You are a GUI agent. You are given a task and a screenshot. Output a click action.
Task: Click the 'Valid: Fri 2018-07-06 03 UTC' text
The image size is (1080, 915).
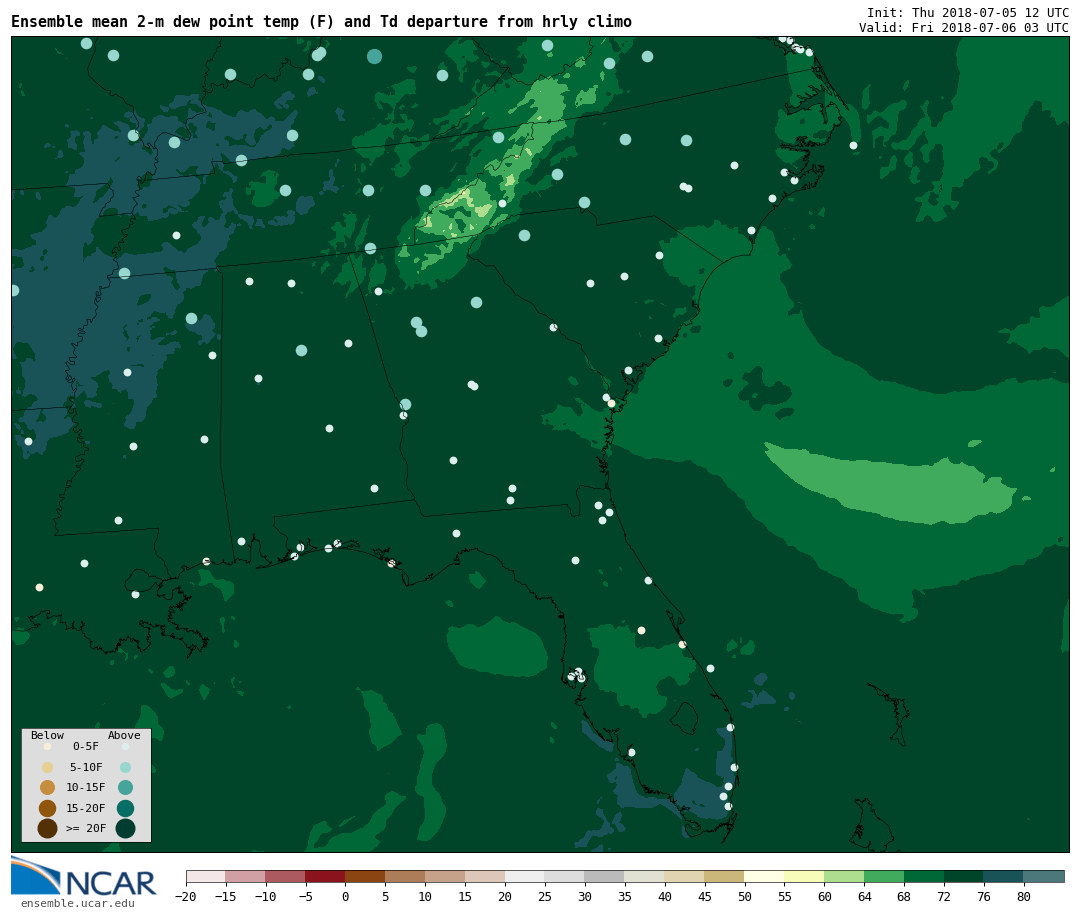964,28
